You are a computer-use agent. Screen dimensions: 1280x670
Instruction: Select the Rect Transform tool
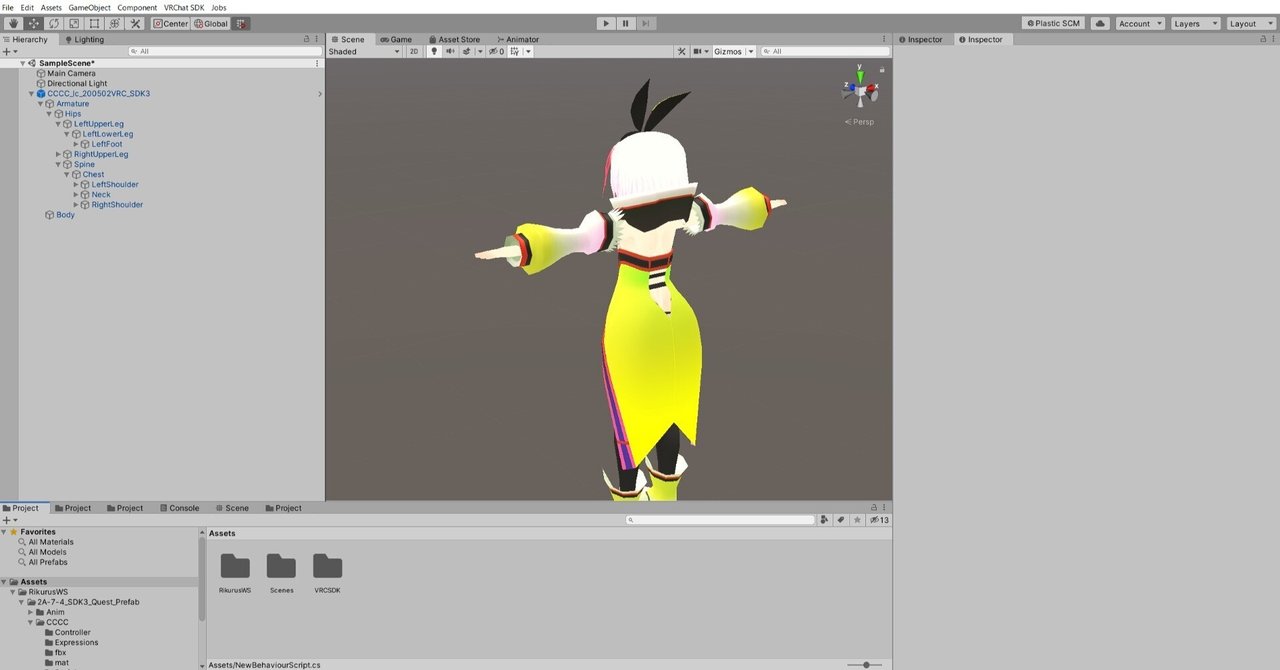click(x=92, y=23)
